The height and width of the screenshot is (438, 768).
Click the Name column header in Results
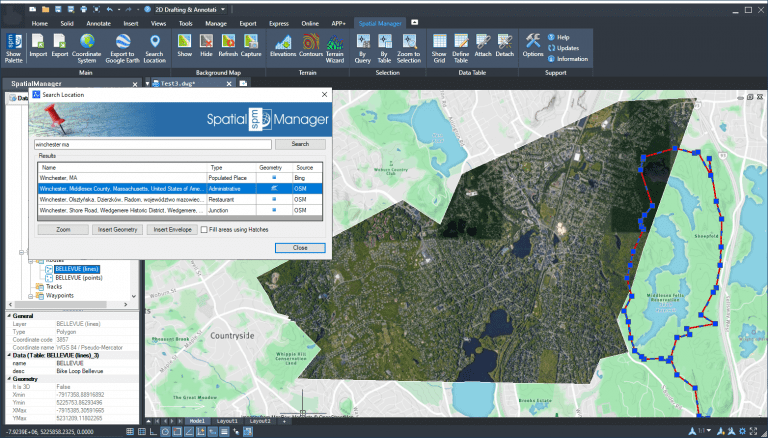[x=122, y=168]
